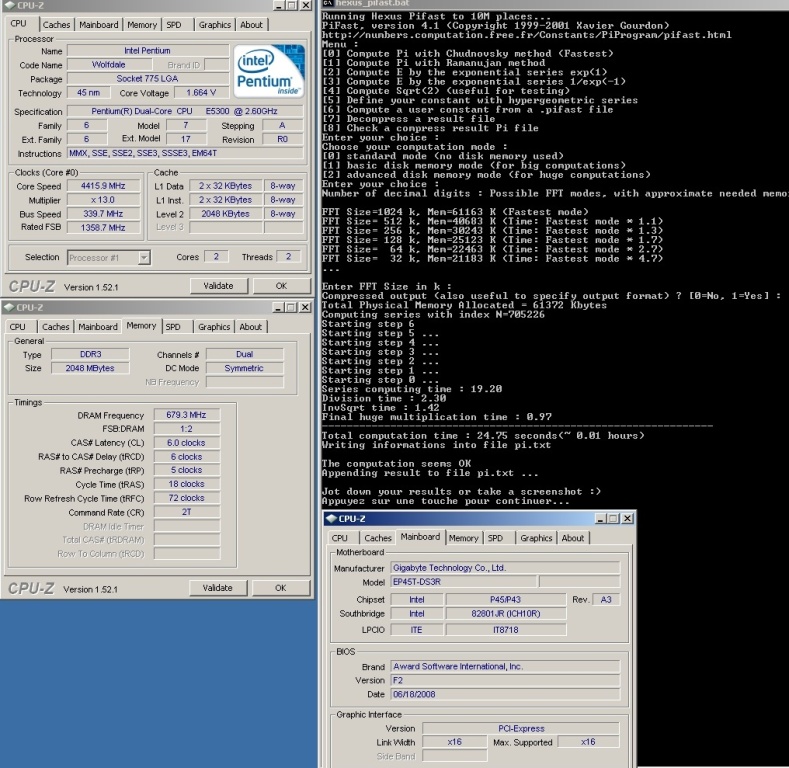This screenshot has width=789, height=768.
Task: Minimize the Mainboard CPU-Z window
Action: [x=601, y=518]
